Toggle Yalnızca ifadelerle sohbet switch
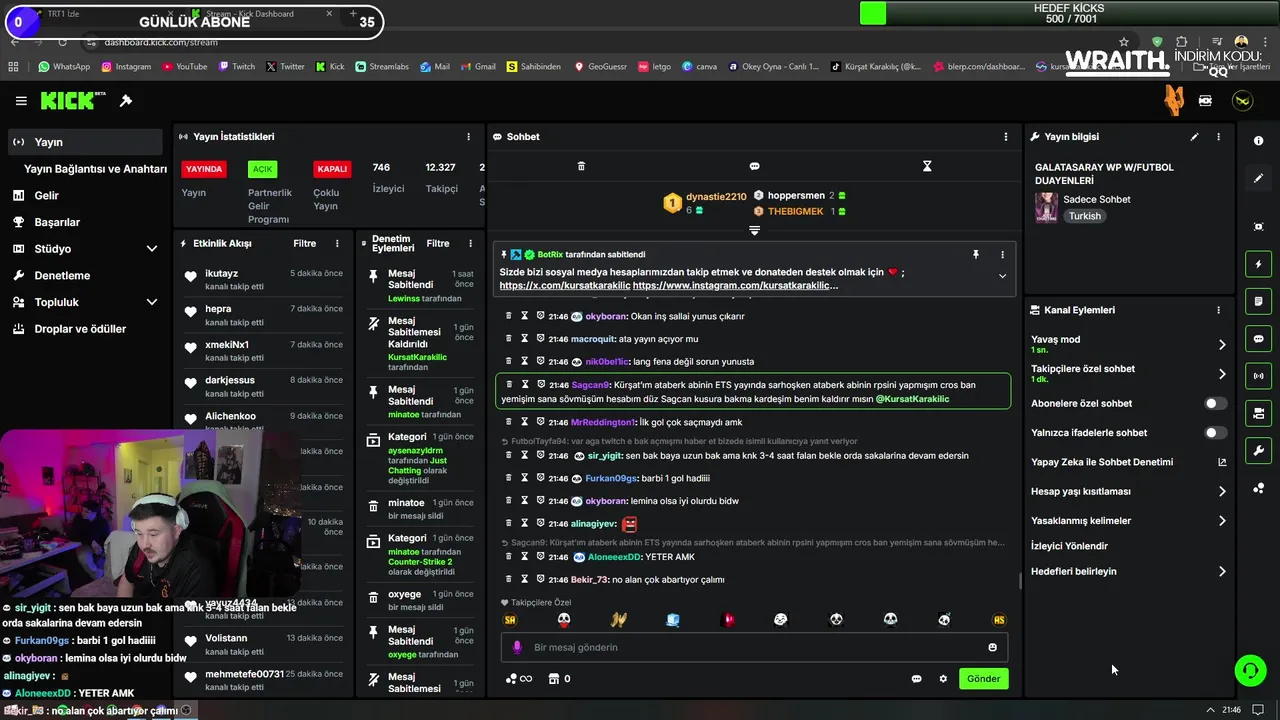The width and height of the screenshot is (1280, 720). (1215, 433)
